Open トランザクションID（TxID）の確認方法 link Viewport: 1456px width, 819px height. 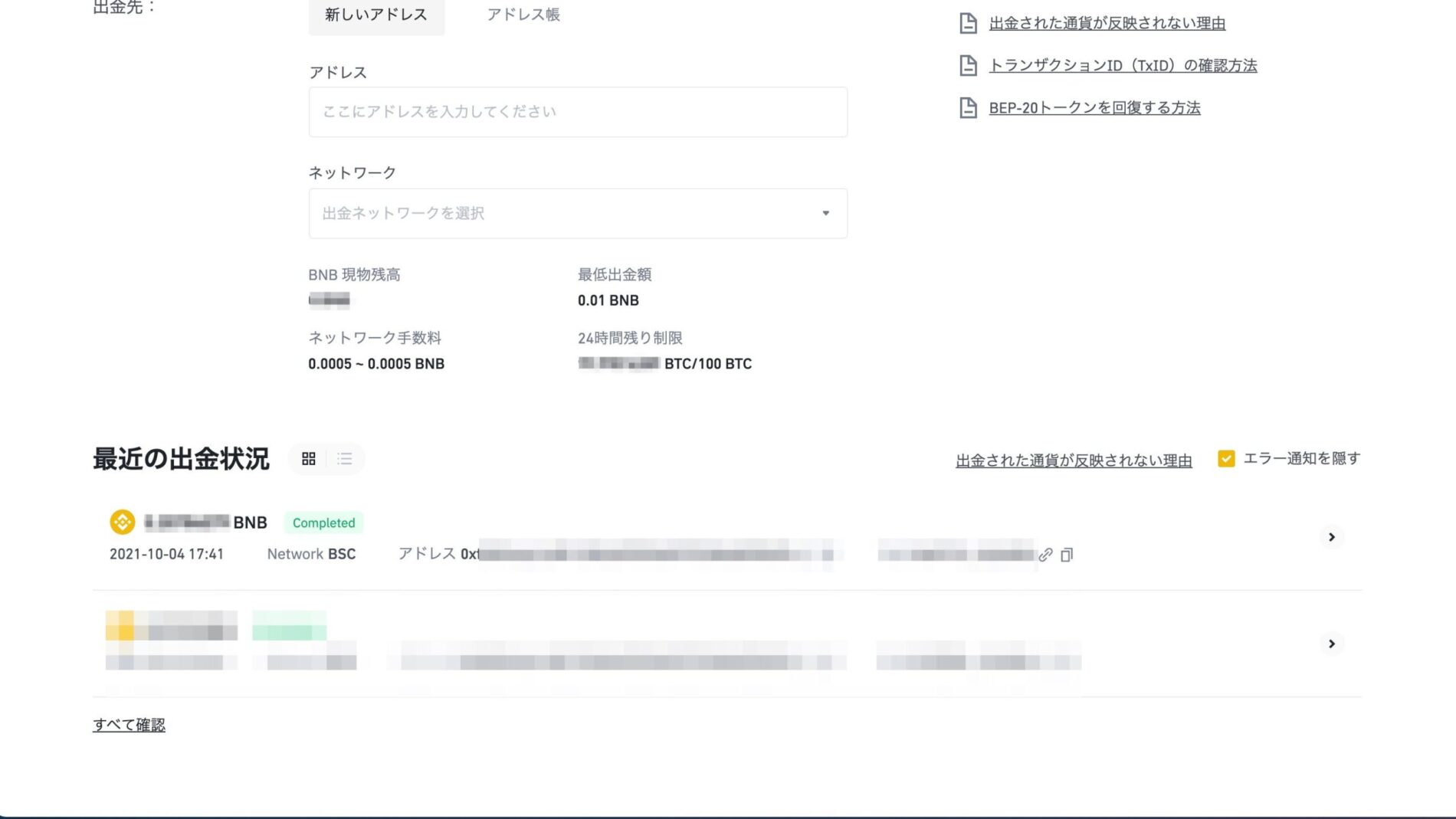[x=1123, y=66]
